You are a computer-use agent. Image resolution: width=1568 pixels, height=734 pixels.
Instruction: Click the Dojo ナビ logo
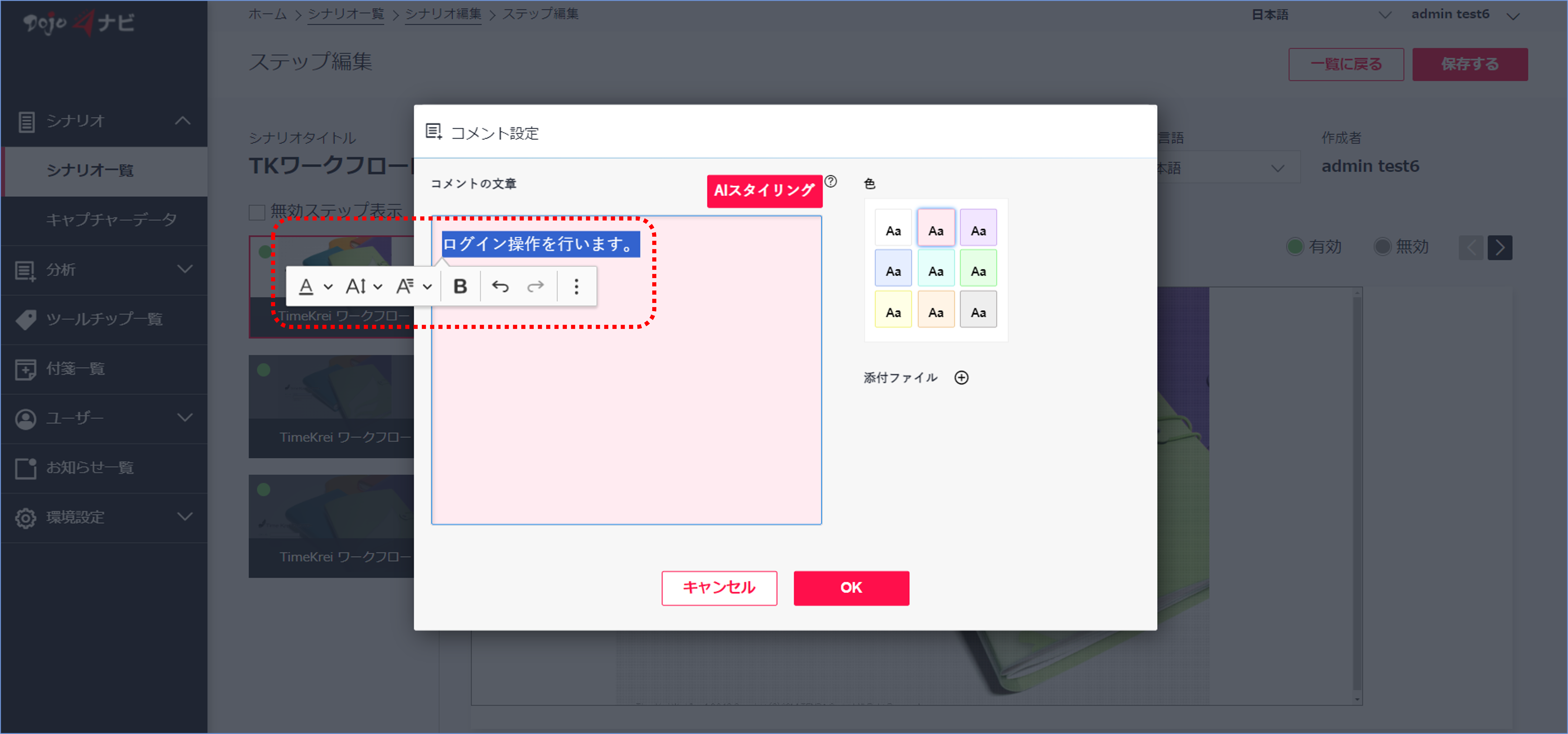[79, 23]
